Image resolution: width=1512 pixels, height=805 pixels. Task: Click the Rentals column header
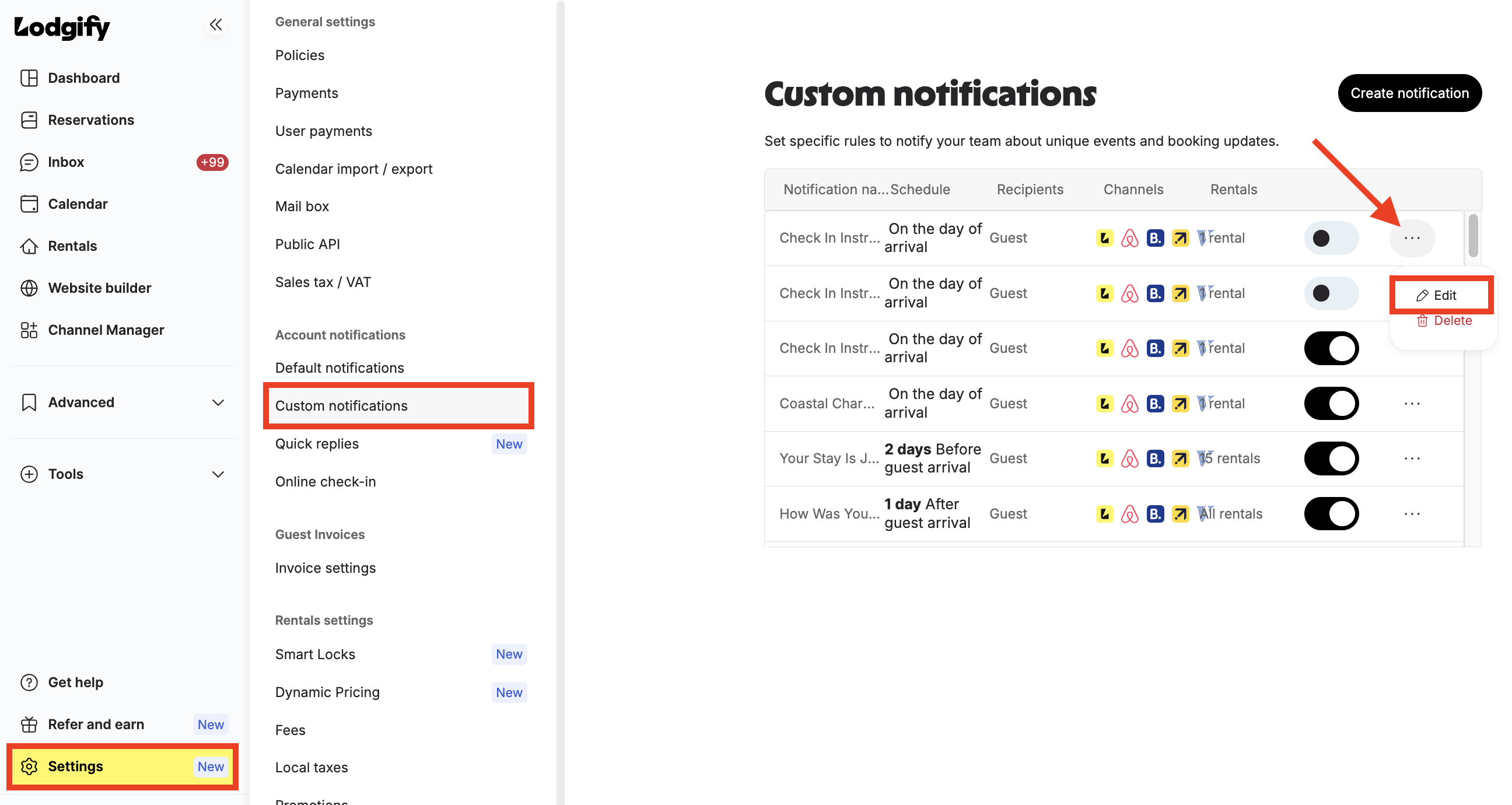(x=1233, y=190)
